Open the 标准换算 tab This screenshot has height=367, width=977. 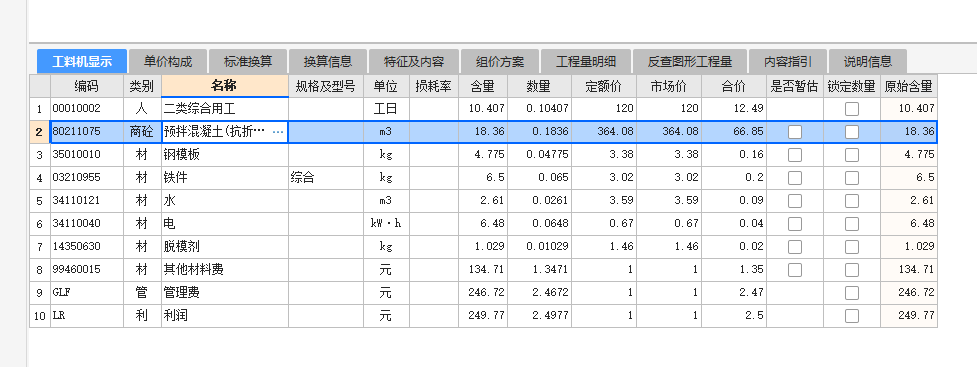pos(247,62)
